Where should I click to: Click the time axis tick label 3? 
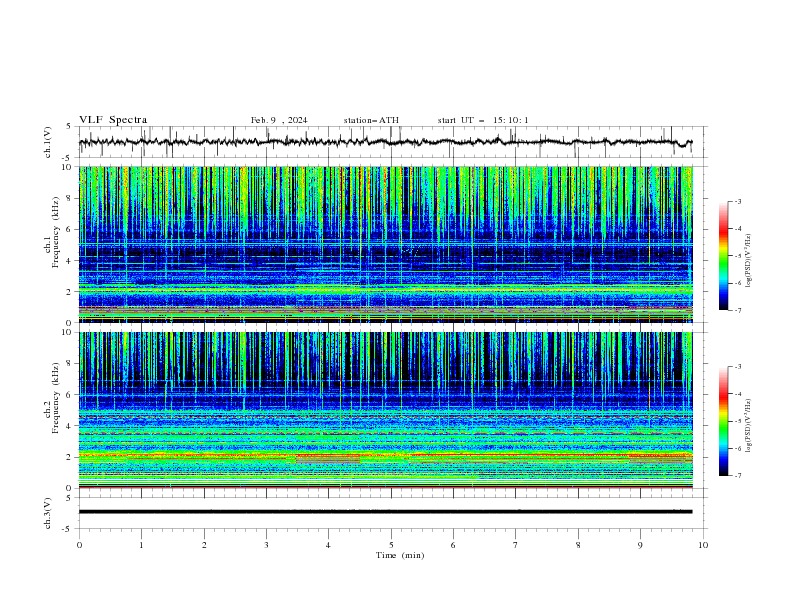(x=266, y=545)
